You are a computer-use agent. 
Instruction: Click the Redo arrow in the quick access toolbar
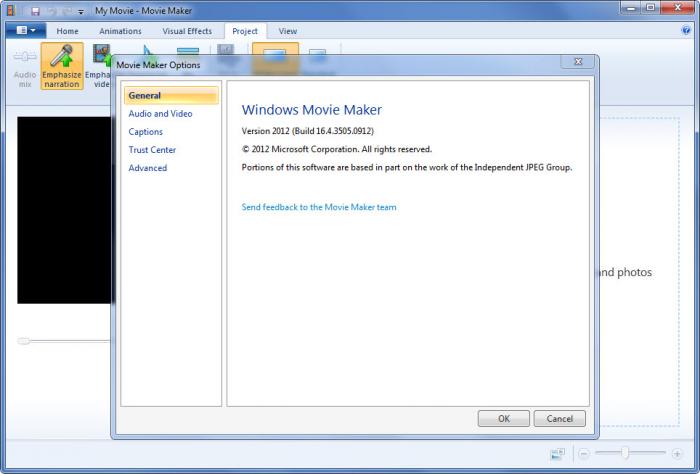(x=68, y=11)
